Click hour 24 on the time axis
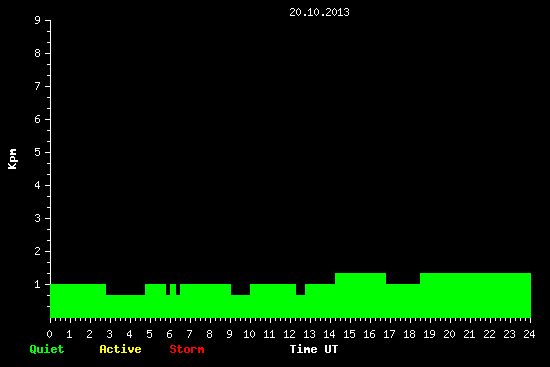 click(x=529, y=334)
